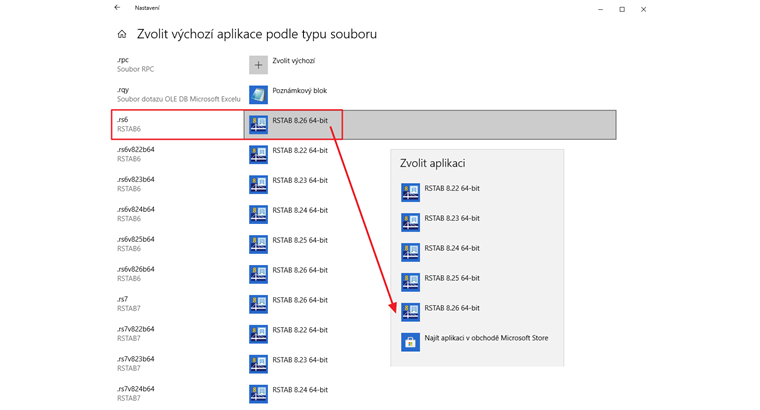
Task: Click the RSTAB icon in the .rs7v824b64 row
Action: [x=258, y=394]
